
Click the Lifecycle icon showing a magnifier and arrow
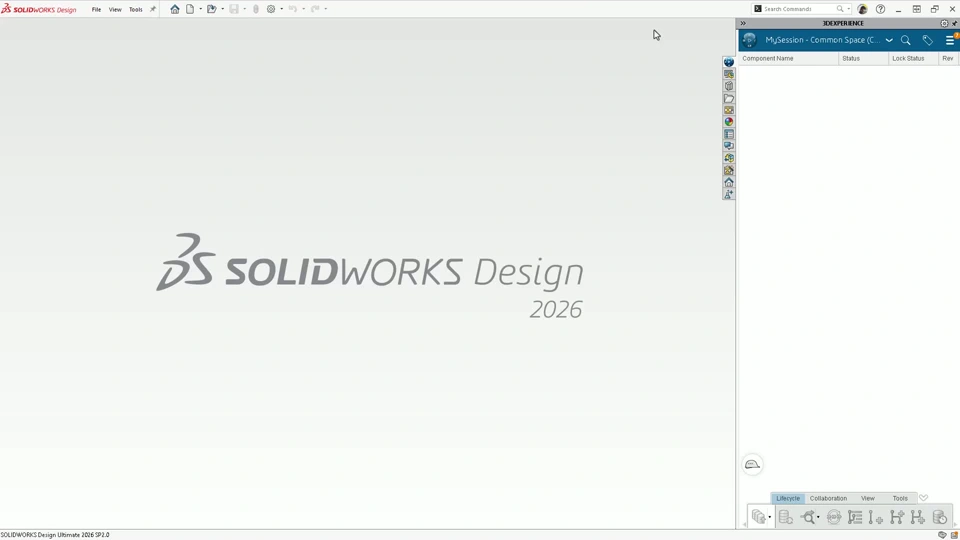pos(808,517)
